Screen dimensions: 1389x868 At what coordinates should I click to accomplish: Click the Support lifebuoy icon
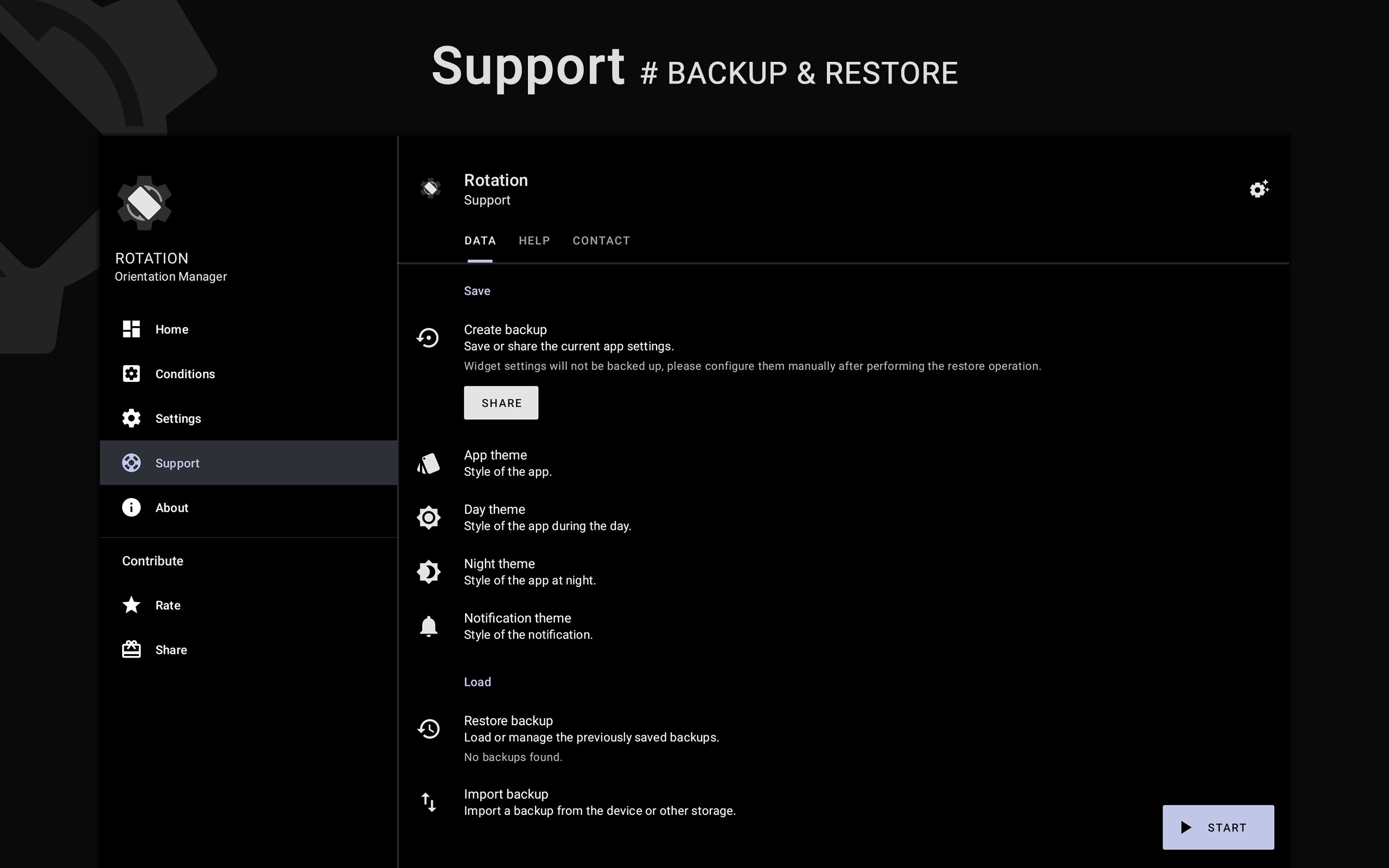click(131, 463)
